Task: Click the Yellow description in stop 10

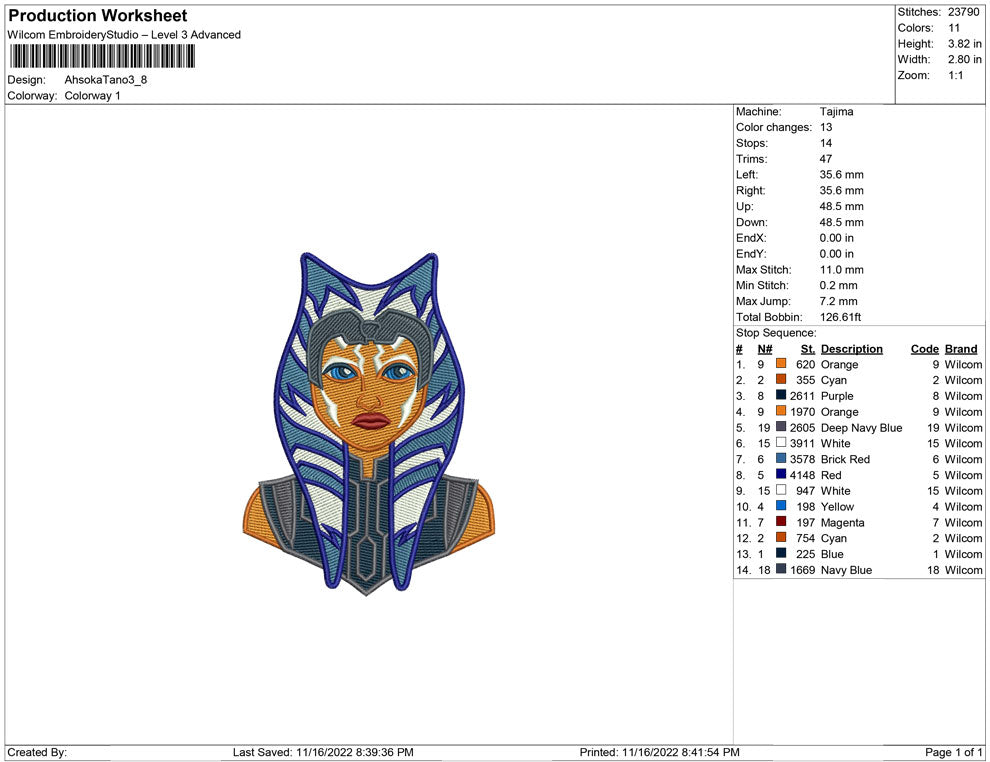Action: pos(837,506)
